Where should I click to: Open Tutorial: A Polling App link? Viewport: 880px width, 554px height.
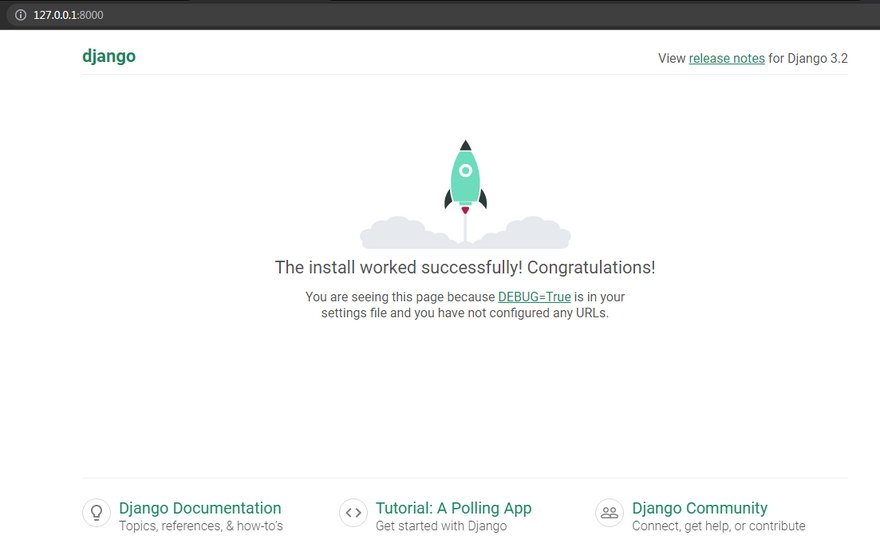[453, 508]
